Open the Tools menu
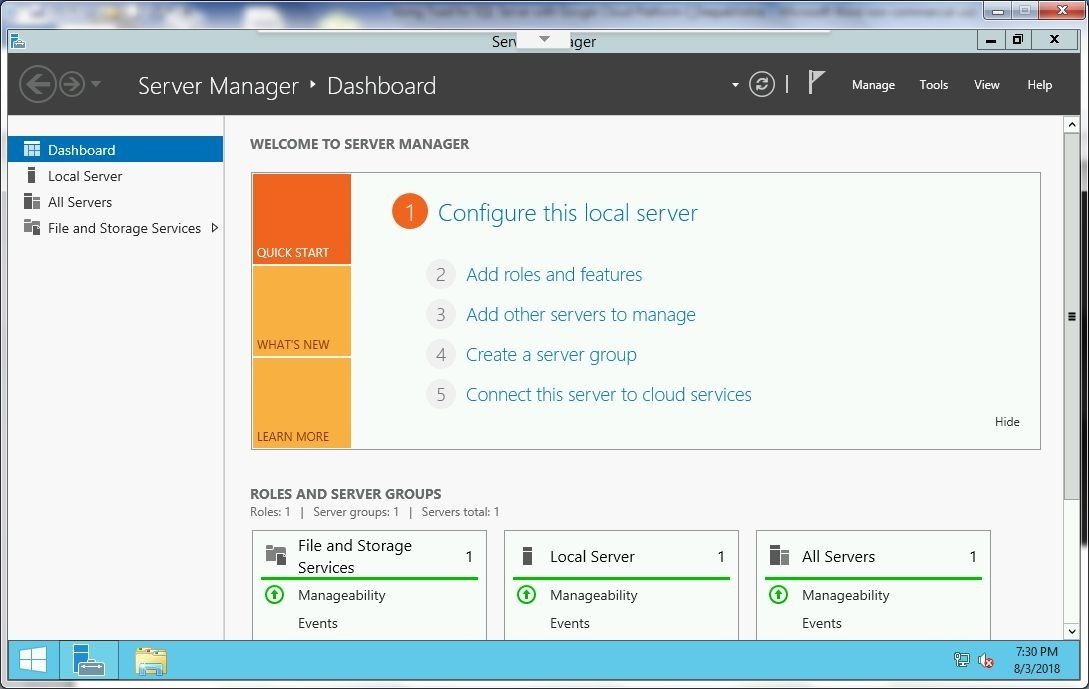 point(933,85)
